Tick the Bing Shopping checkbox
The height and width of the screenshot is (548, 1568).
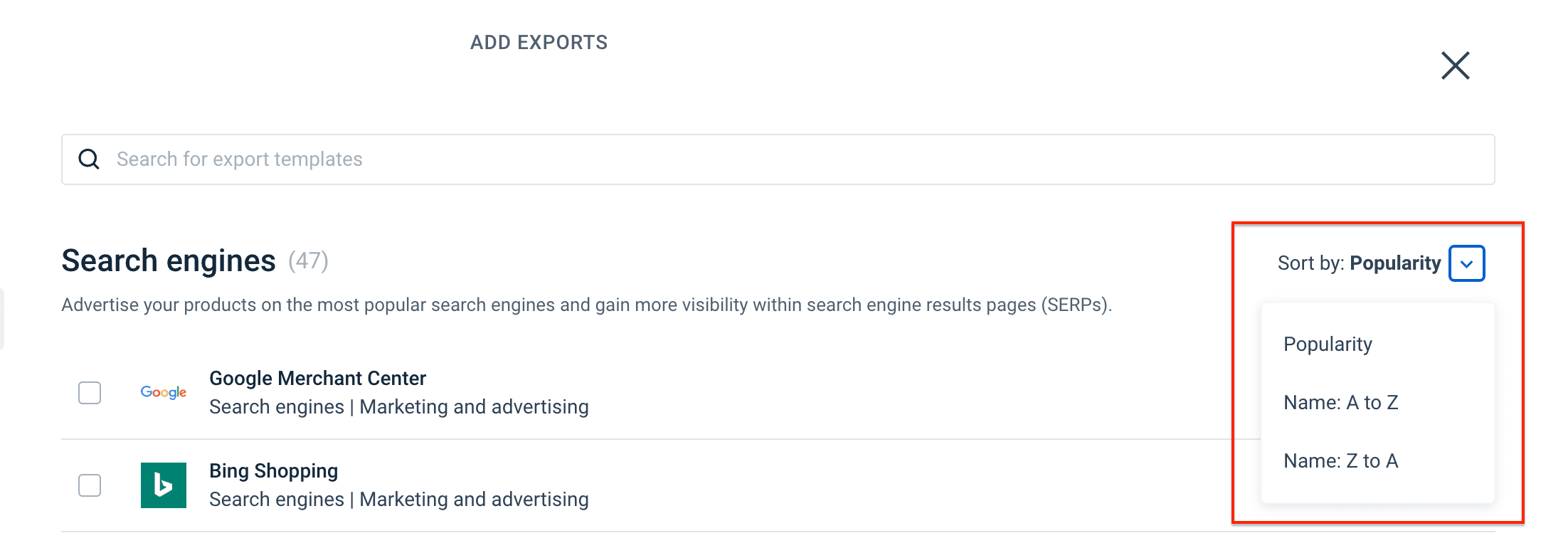click(x=90, y=485)
